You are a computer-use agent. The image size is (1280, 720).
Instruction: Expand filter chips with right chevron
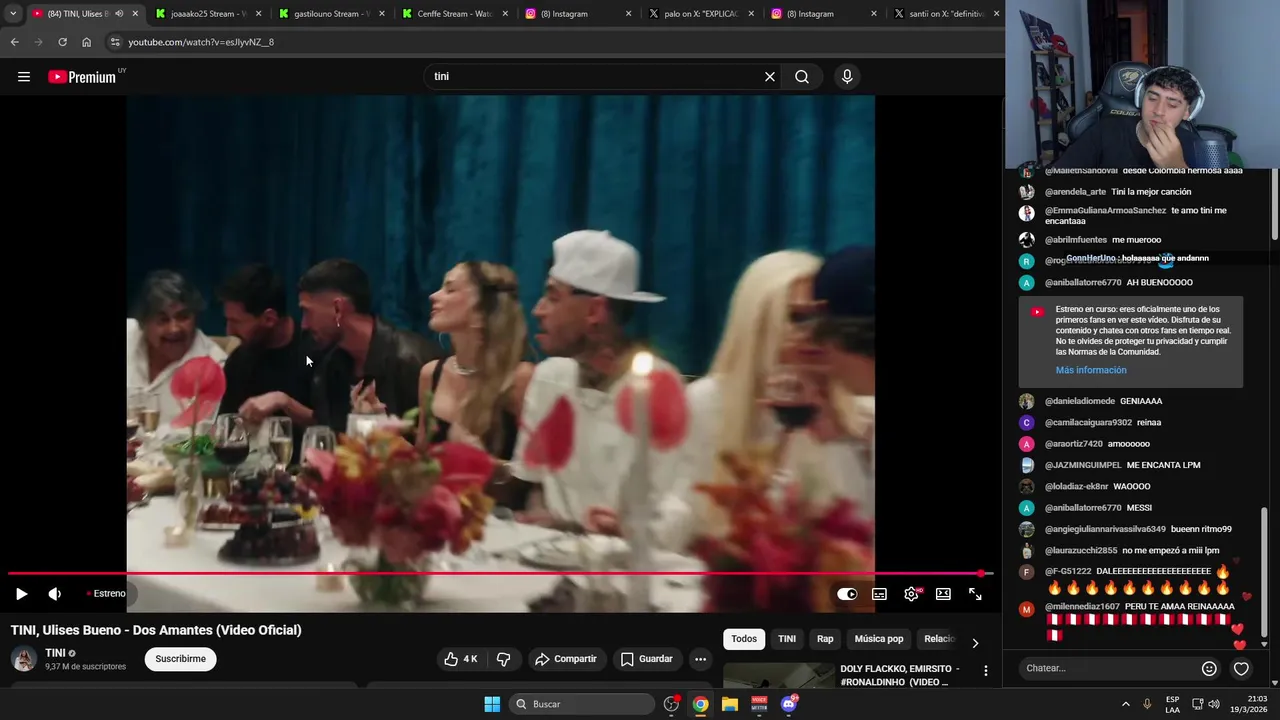pyautogui.click(x=975, y=642)
